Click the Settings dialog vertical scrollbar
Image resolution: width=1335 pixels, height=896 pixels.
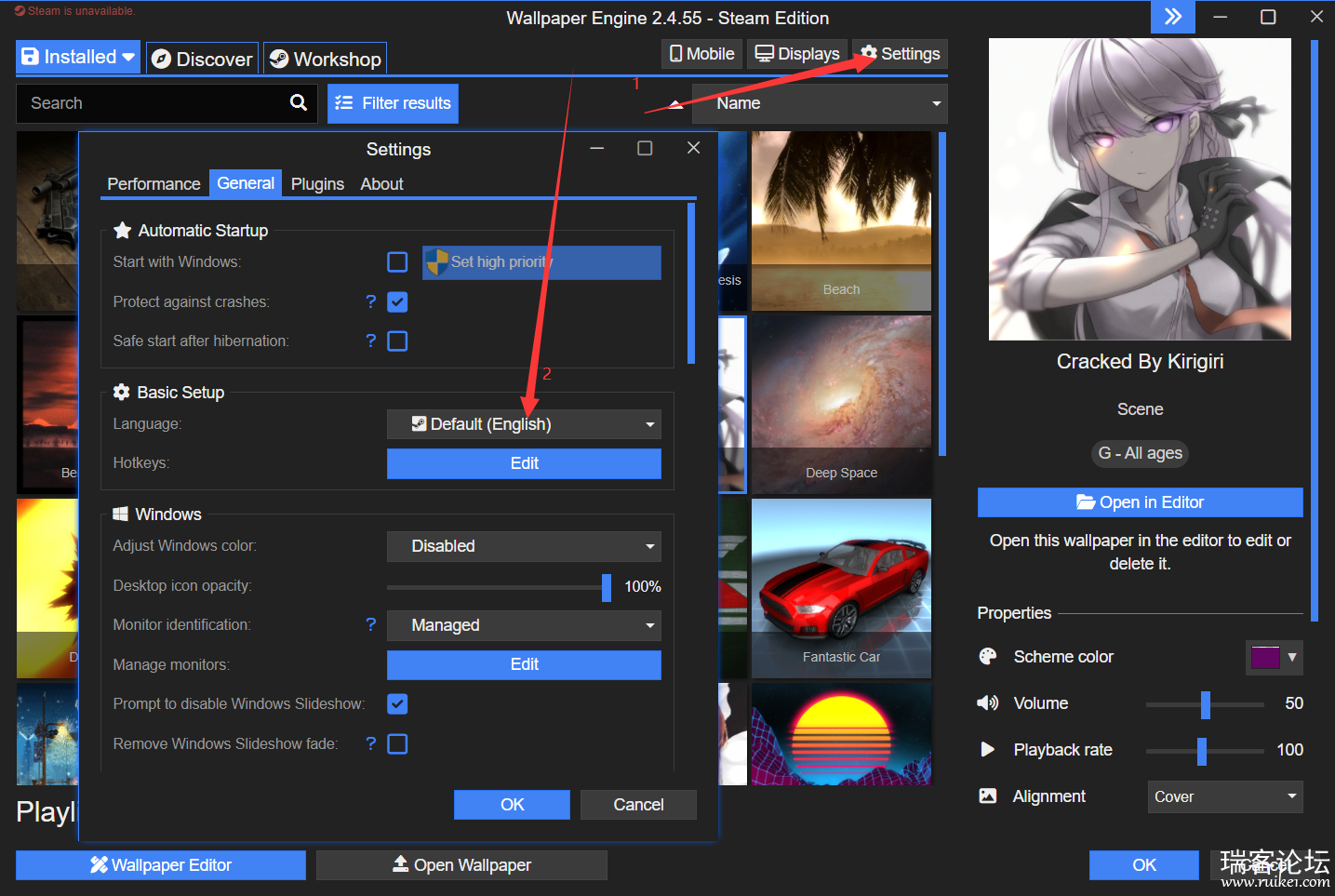click(691, 284)
